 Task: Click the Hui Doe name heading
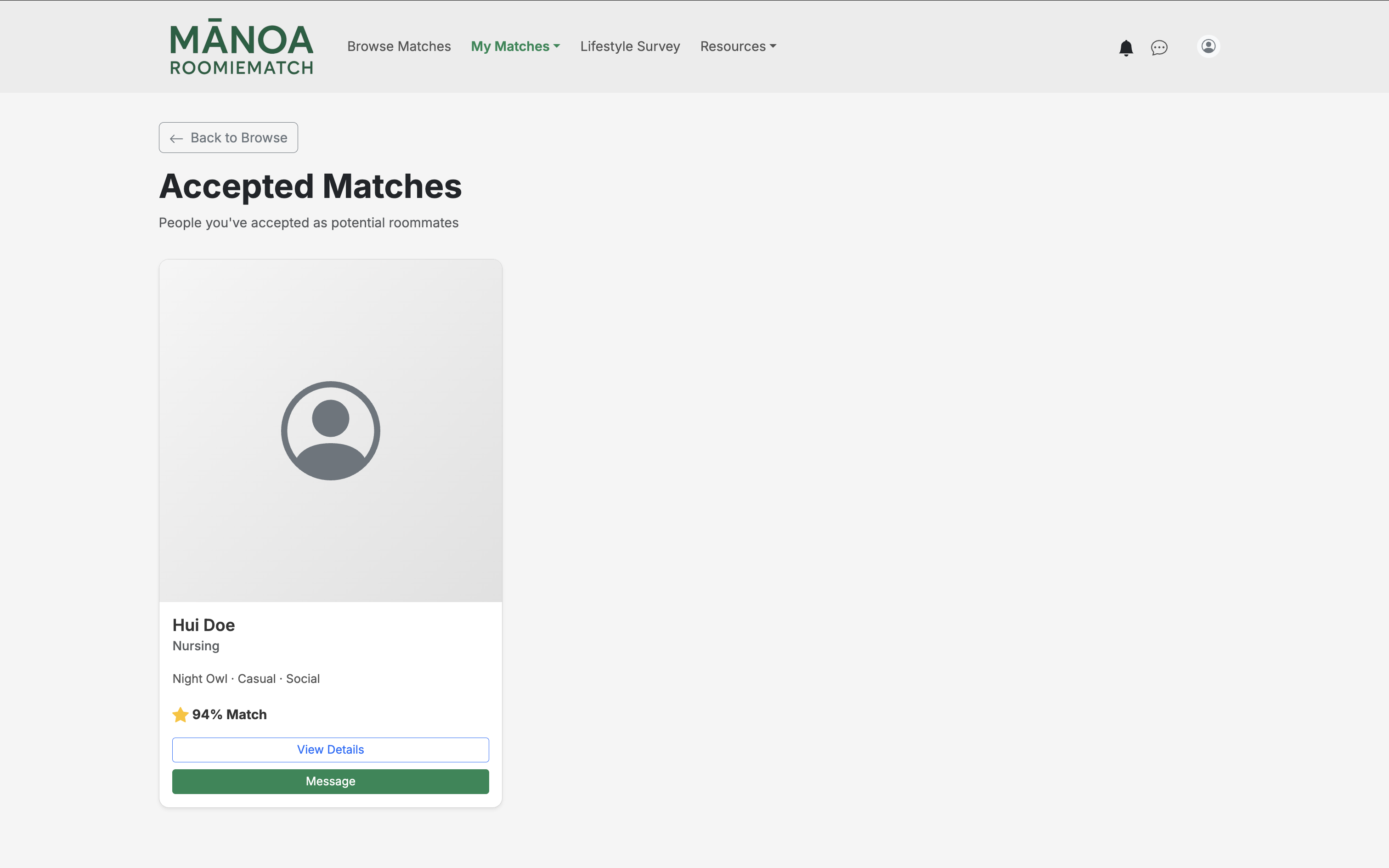pos(204,625)
